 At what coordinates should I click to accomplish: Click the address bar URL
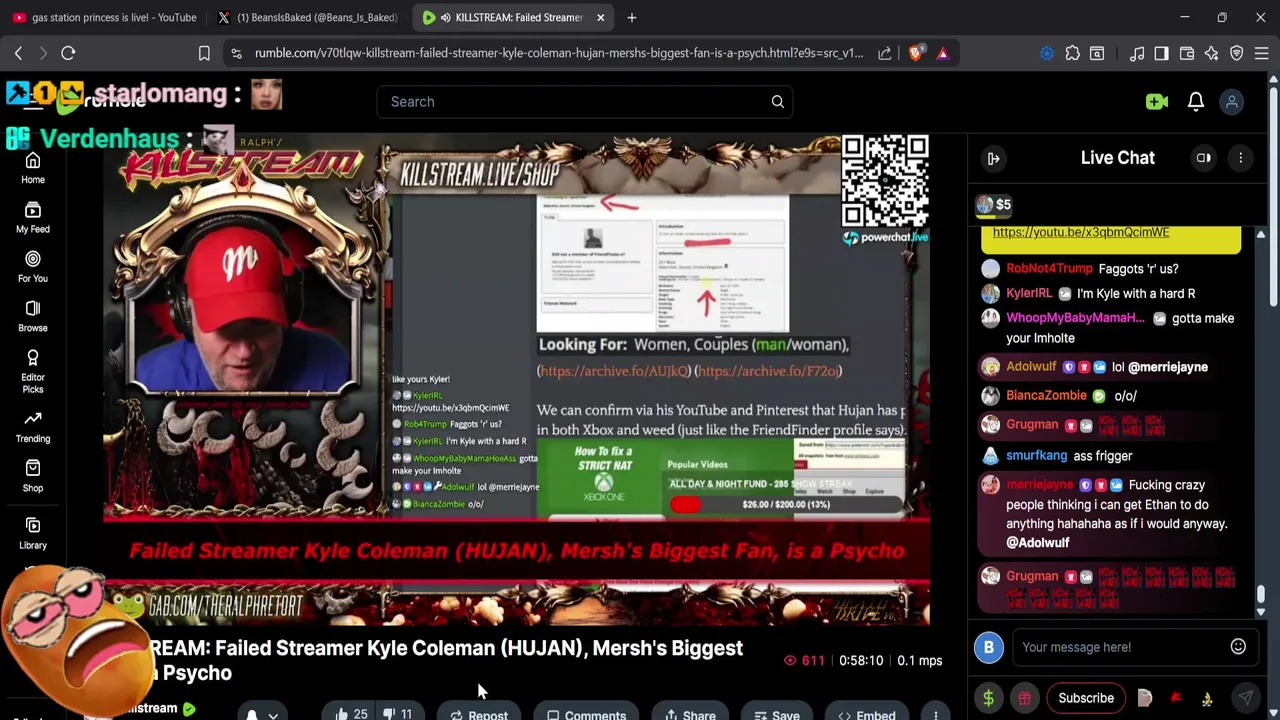pyautogui.click(x=558, y=53)
